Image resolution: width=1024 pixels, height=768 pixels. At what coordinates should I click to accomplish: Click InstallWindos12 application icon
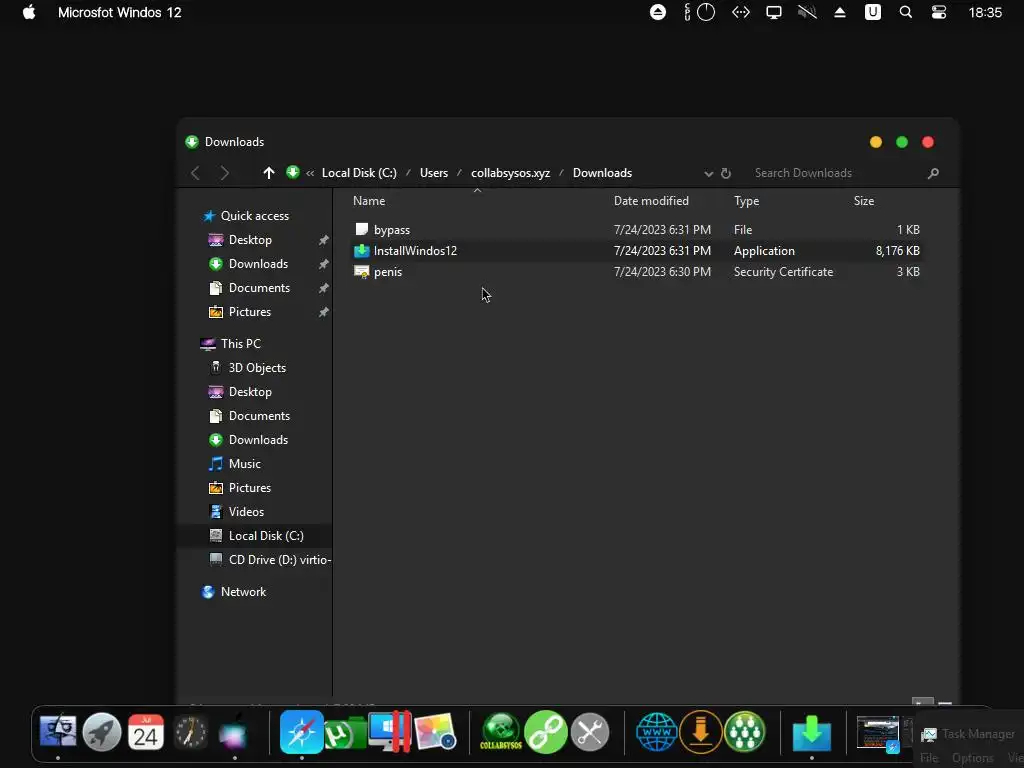tap(361, 251)
